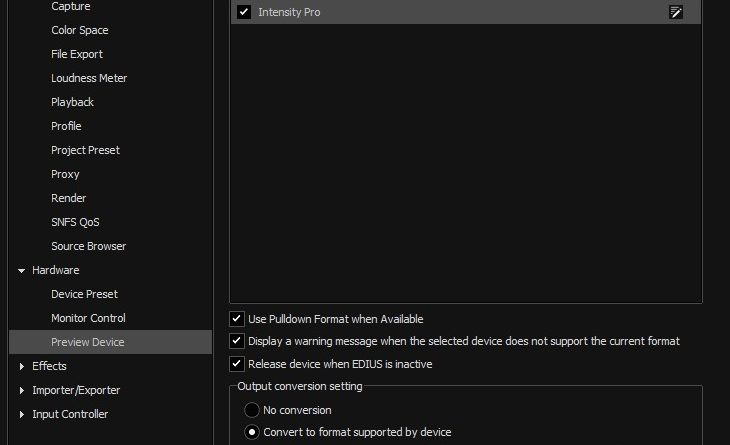Open the Color Space settings page
Screen dimensions: 730x445
[x=80, y=30]
